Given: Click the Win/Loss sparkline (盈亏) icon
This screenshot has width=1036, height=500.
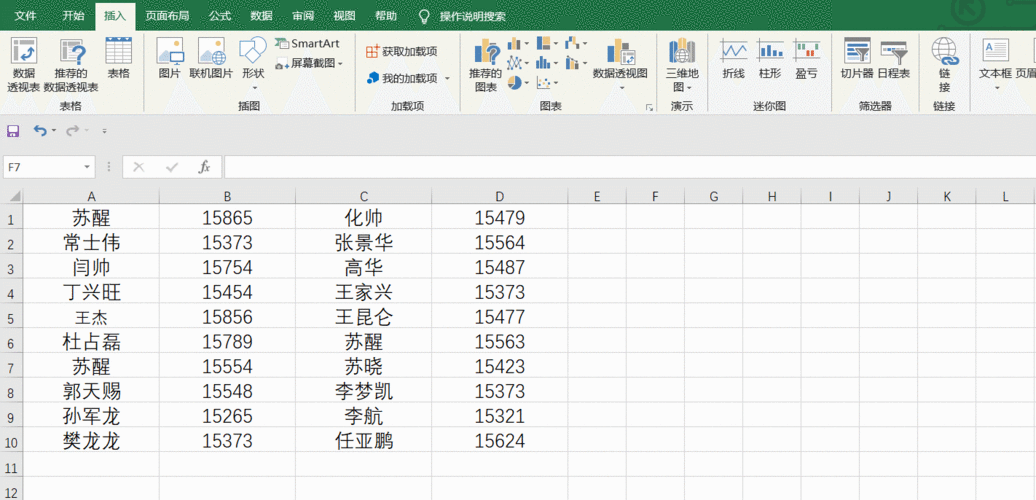Looking at the screenshot, I should click(806, 58).
